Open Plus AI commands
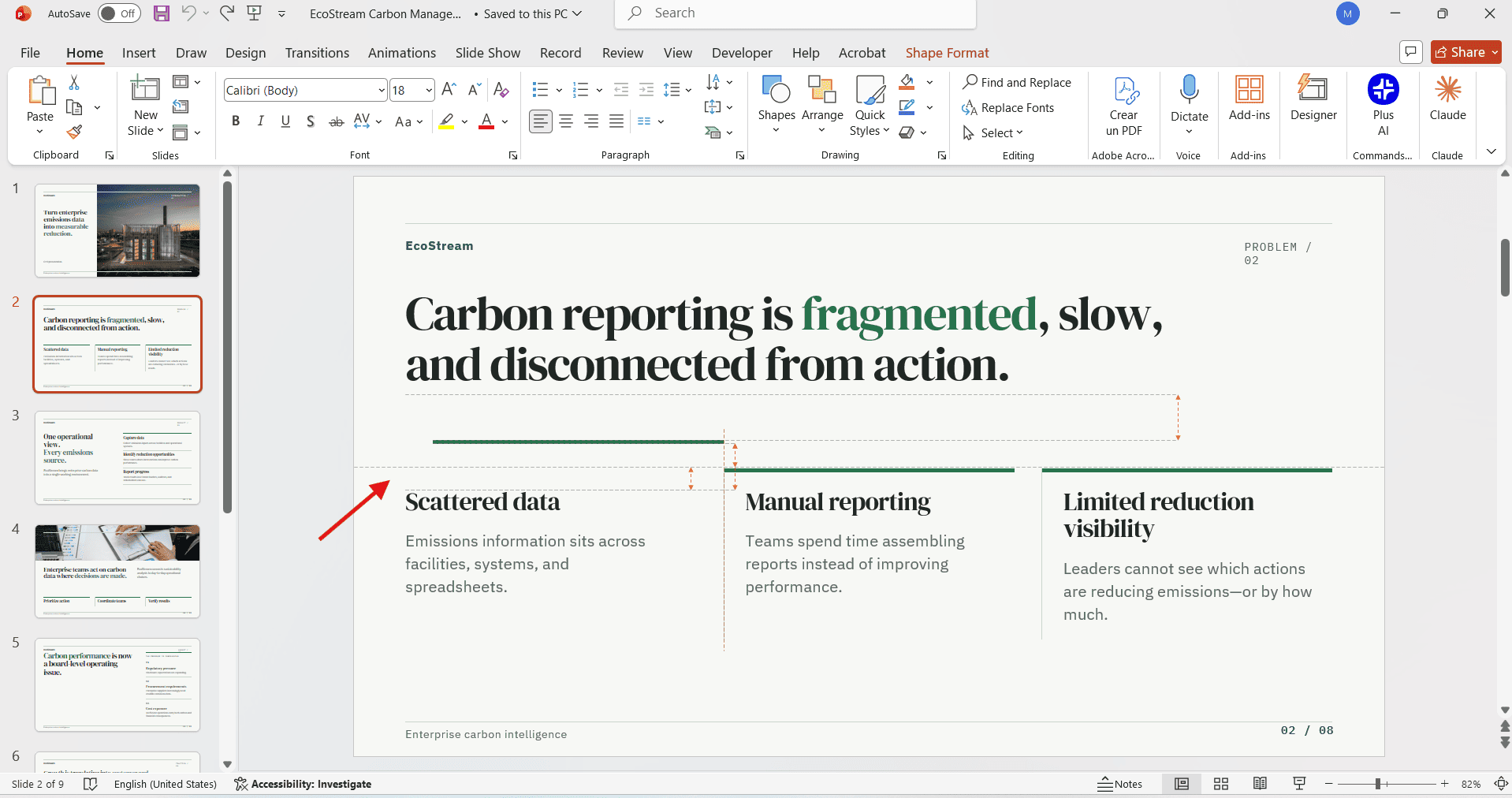The width and height of the screenshot is (1512, 798). click(x=1383, y=106)
